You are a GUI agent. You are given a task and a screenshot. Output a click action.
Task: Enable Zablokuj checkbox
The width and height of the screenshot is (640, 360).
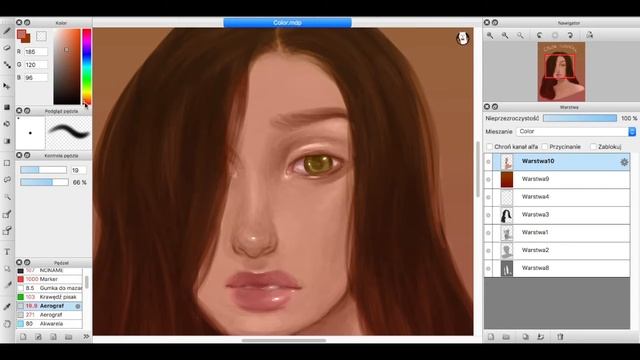pos(593,147)
